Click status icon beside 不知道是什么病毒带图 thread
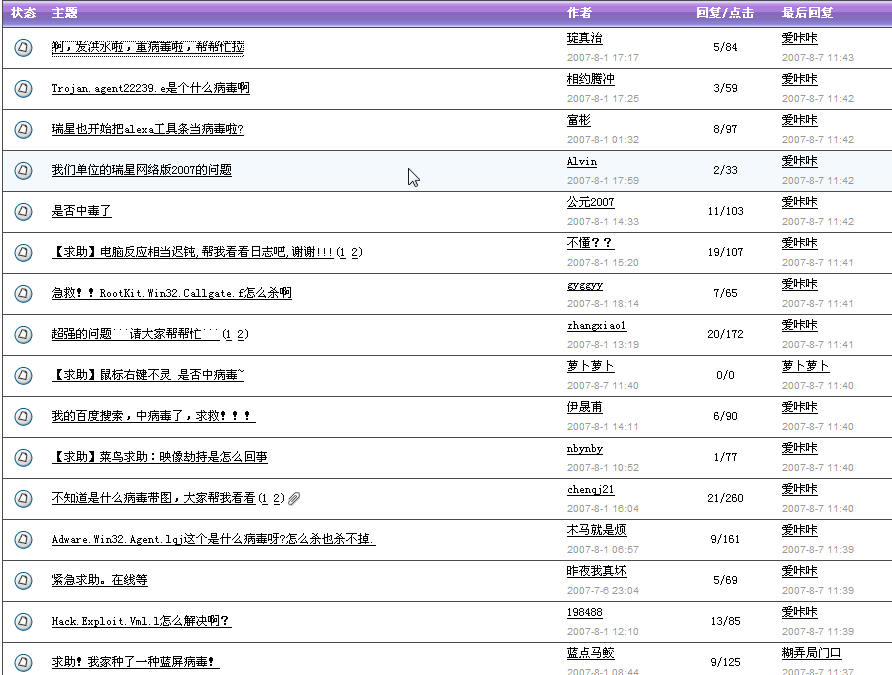 click(x=23, y=498)
